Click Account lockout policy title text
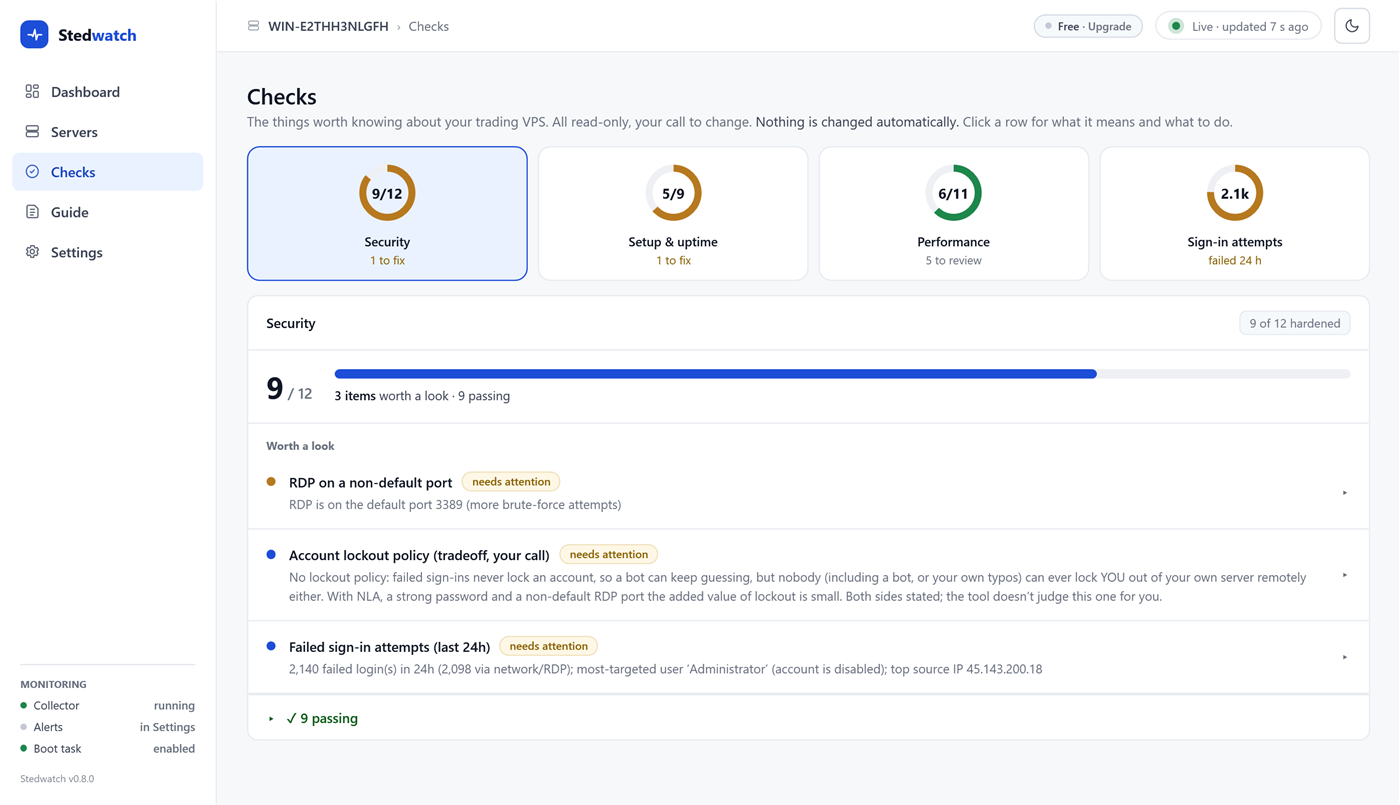 tap(419, 555)
